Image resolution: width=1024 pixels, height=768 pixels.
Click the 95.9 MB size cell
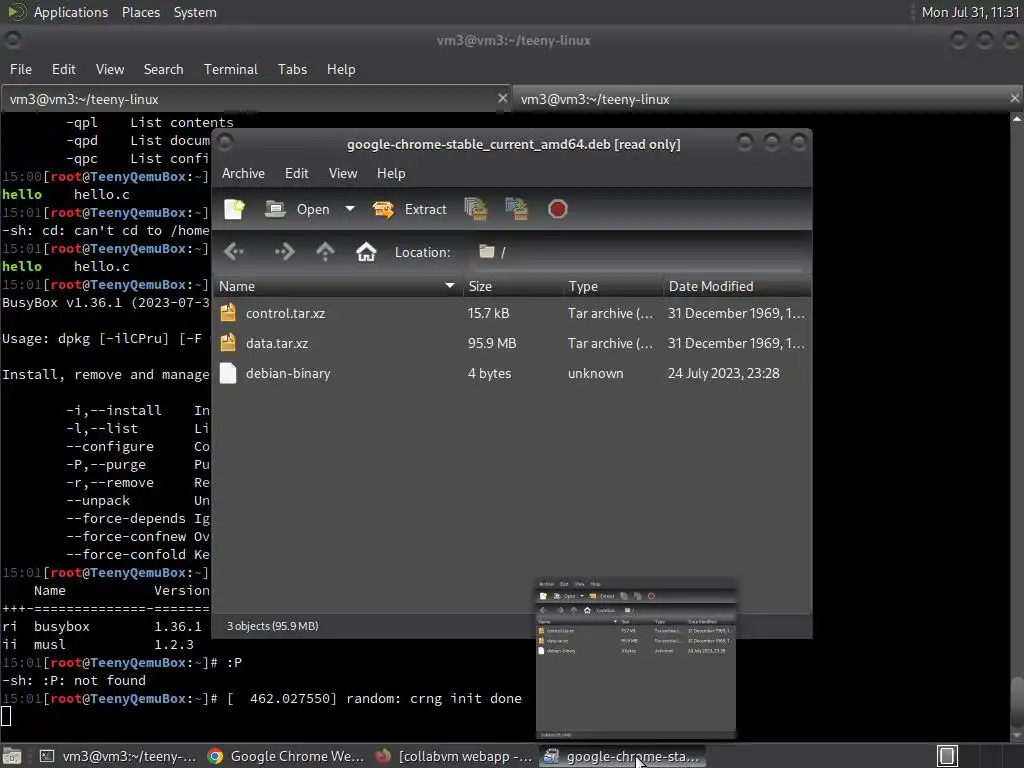[492, 344]
